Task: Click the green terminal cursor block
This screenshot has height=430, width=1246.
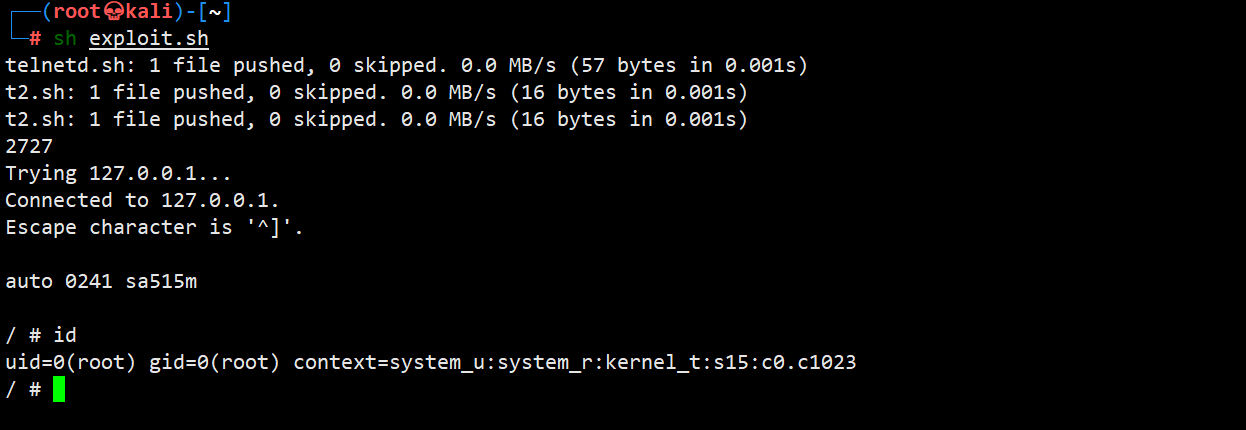Action: click(x=59, y=389)
